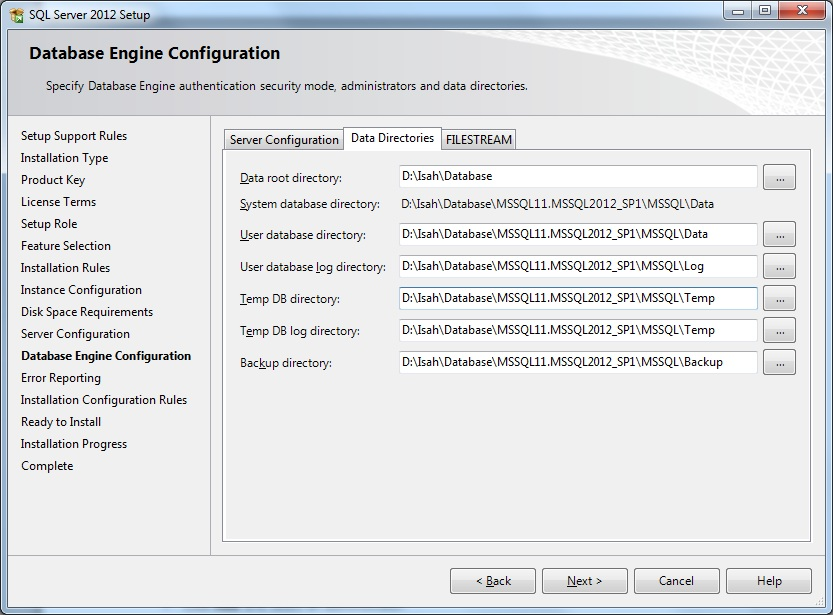833x615 pixels.
Task: Browse for the Backup directory
Action: tap(779, 362)
